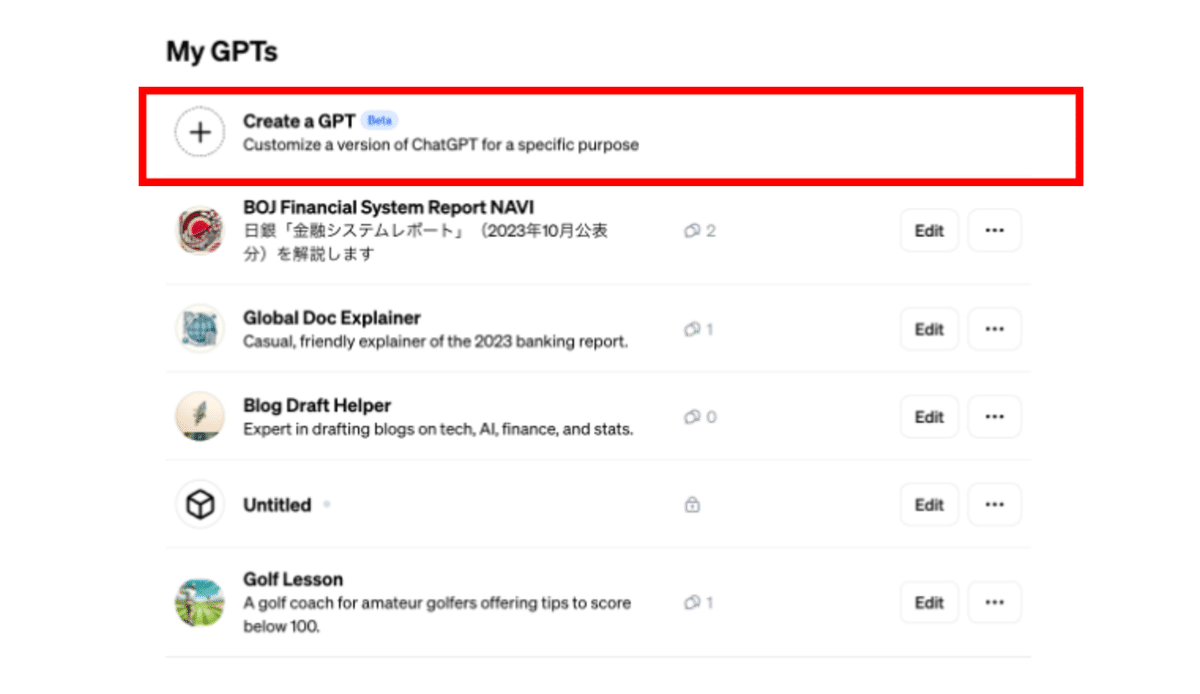Image resolution: width=1200 pixels, height=694 pixels.
Task: Click the Untitled GPT cube placeholder icon
Action: tap(199, 504)
